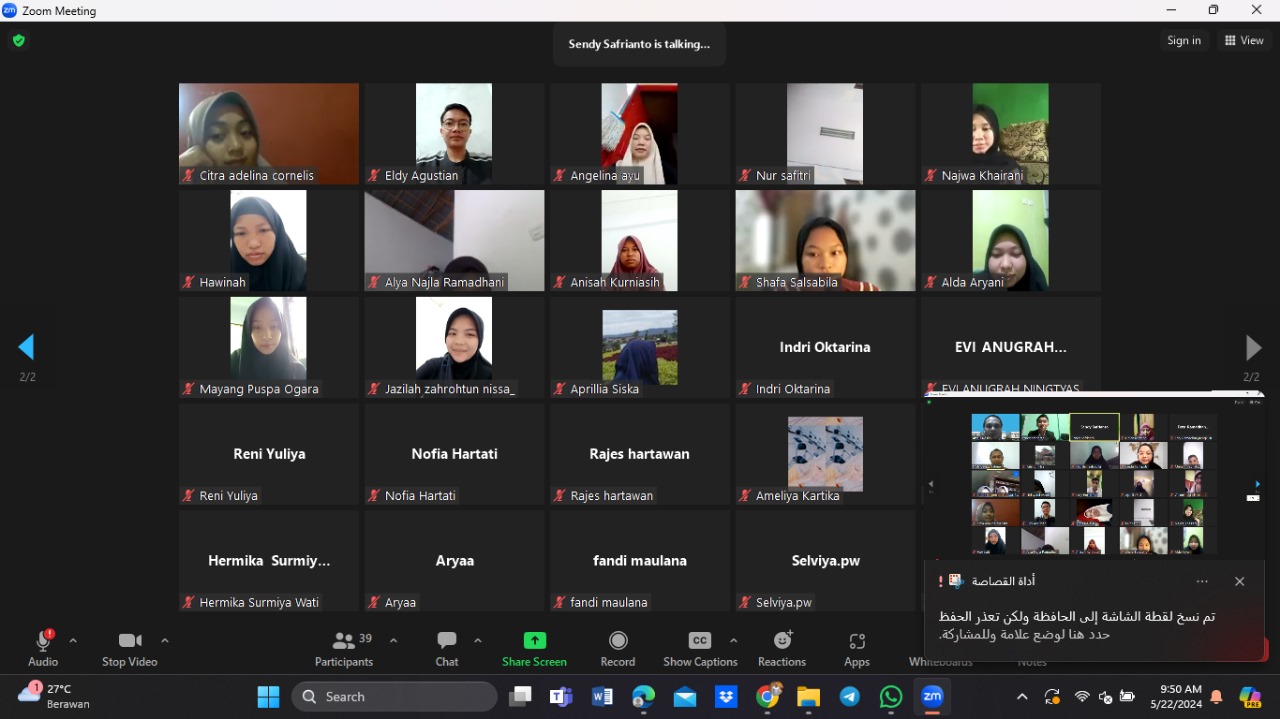Screen dimensions: 1280x719
Task: Click fandi maulana name tile
Action: click(640, 561)
